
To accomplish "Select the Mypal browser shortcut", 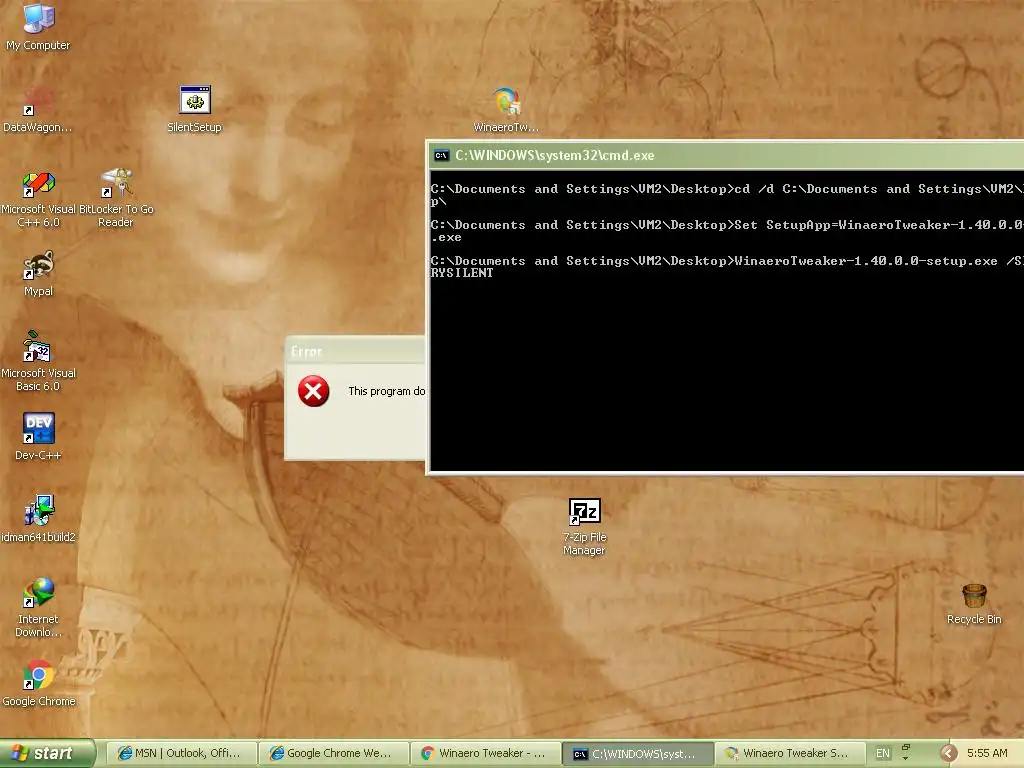I will coord(38,273).
